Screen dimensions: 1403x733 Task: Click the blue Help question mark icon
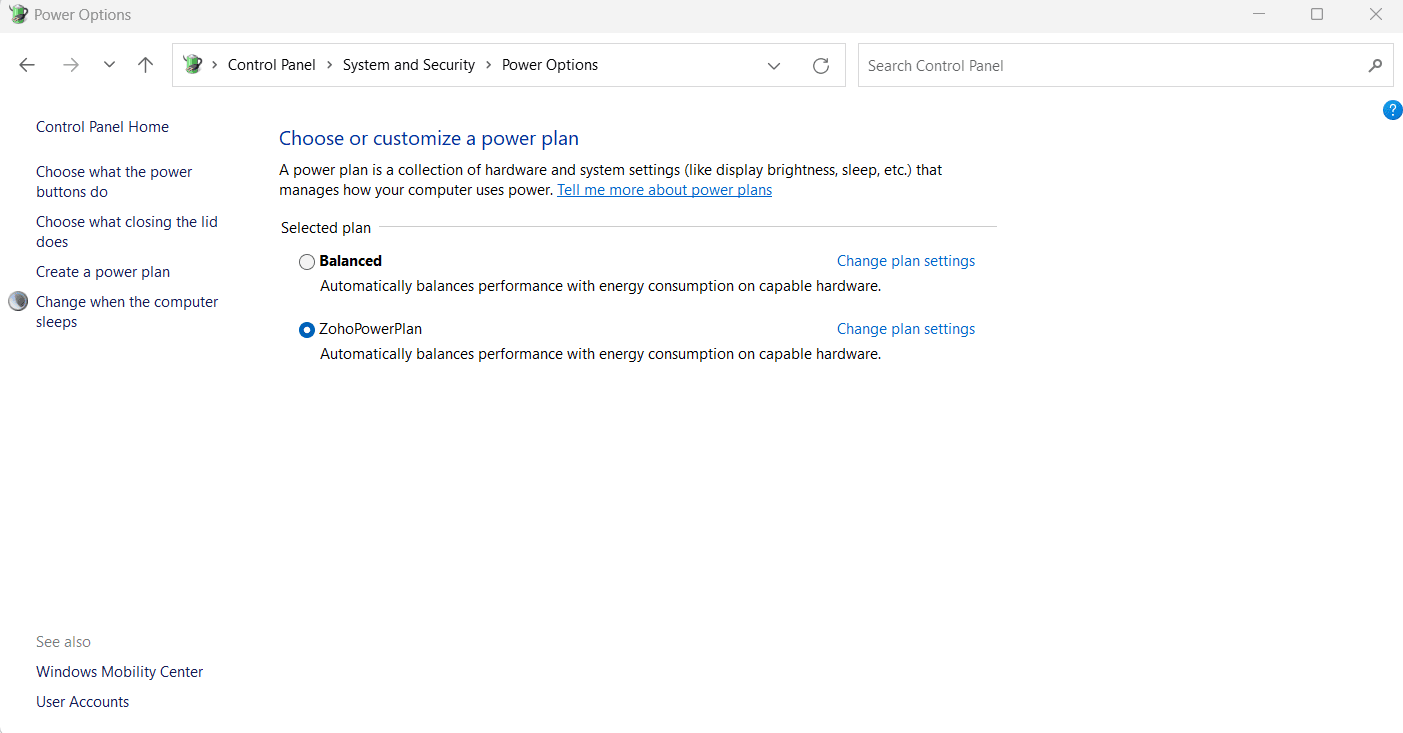pos(1392,110)
